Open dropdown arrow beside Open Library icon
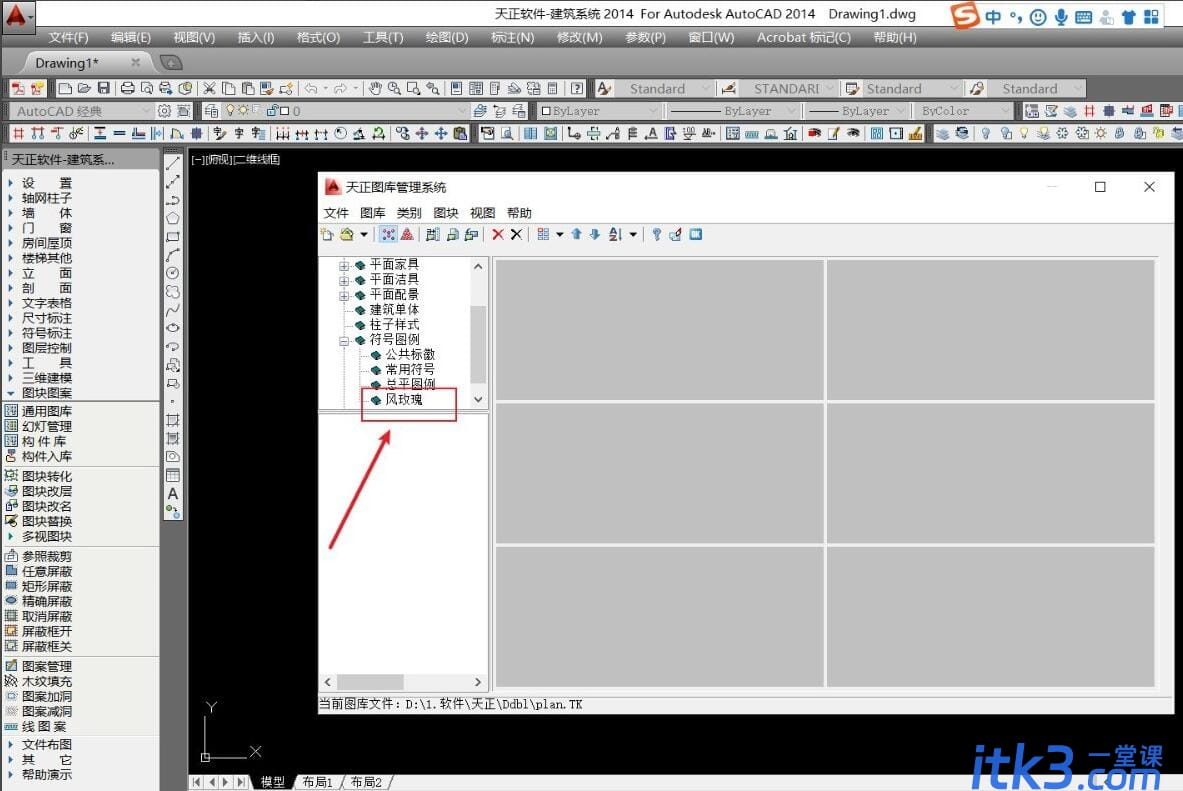The height and width of the screenshot is (791, 1183). point(364,235)
